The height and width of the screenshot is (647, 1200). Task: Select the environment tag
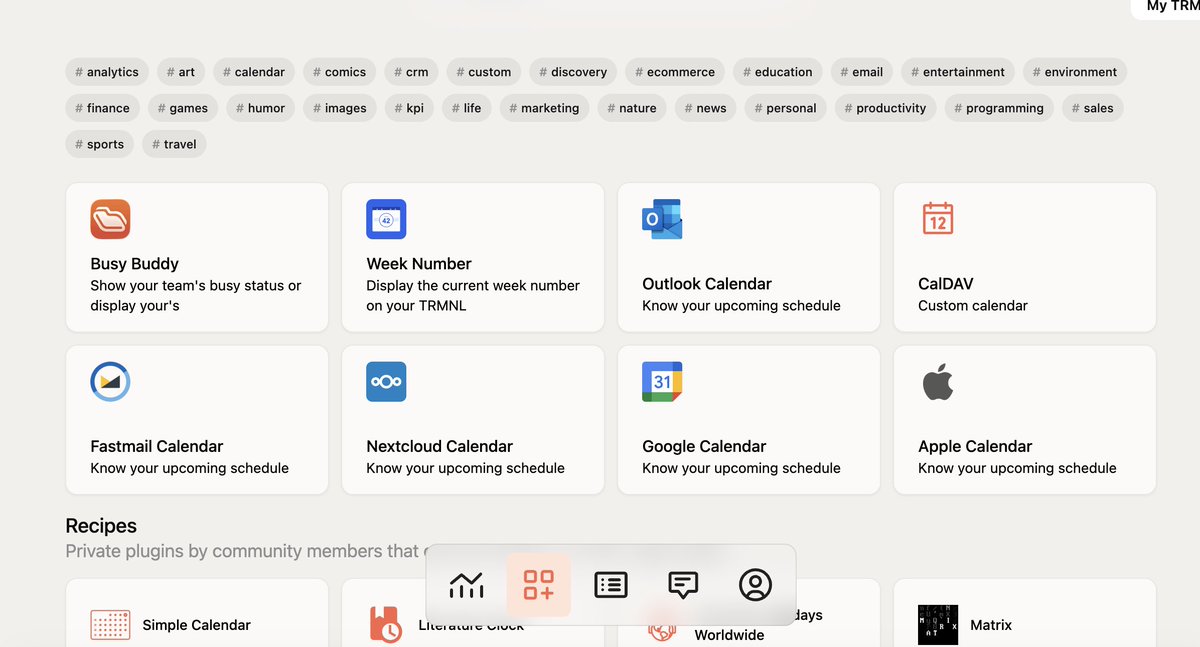pos(1075,72)
